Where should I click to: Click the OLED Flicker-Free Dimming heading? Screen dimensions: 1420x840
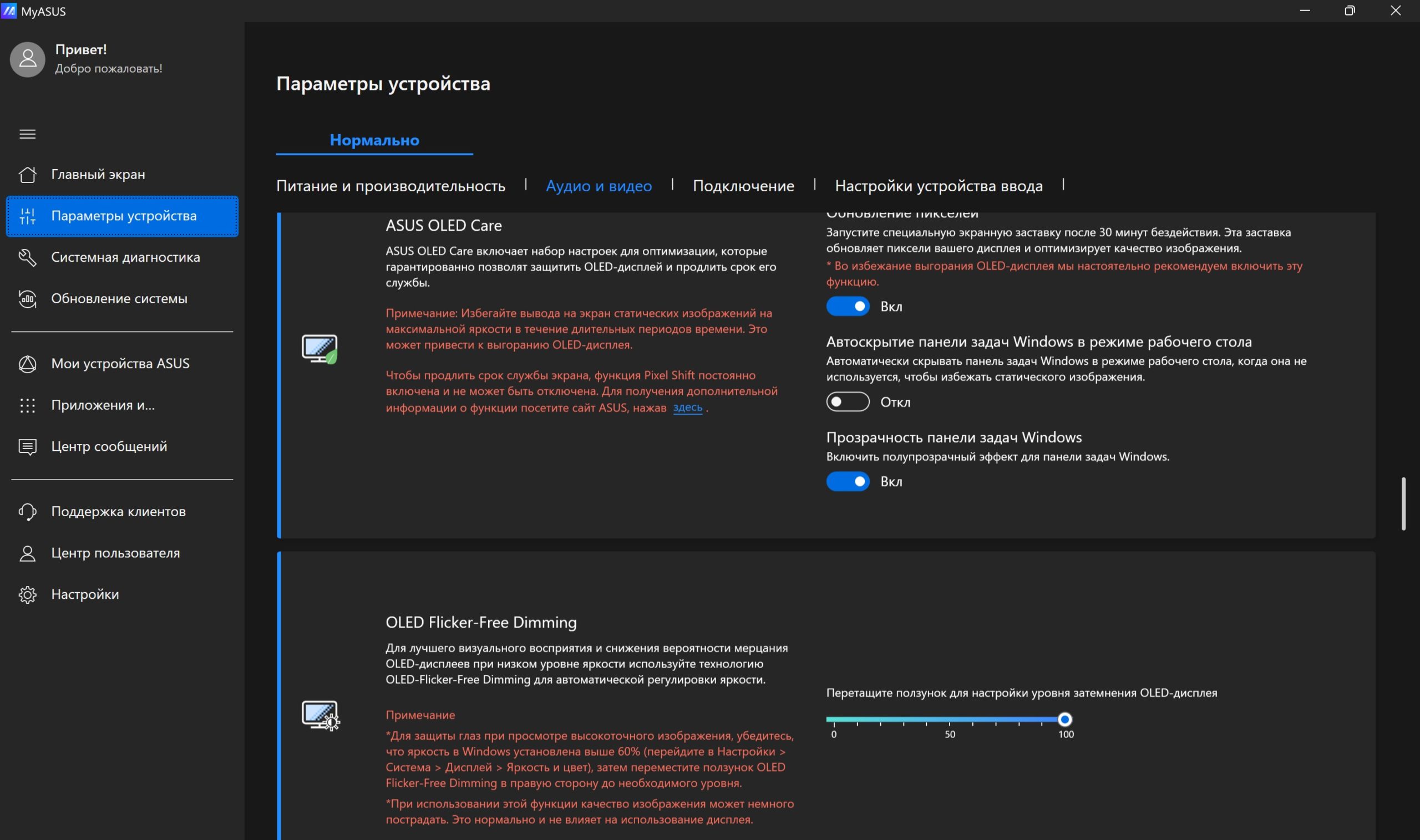pyautogui.click(x=481, y=623)
